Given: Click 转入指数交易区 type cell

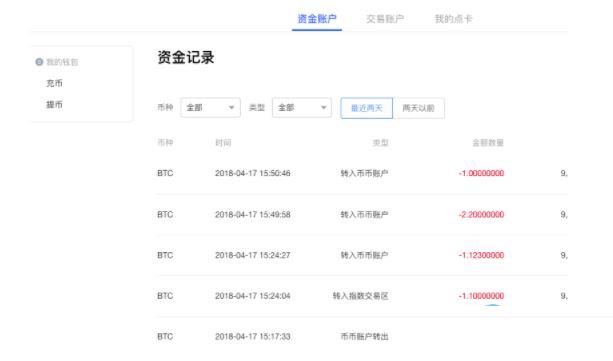Looking at the screenshot, I should 360,296.
